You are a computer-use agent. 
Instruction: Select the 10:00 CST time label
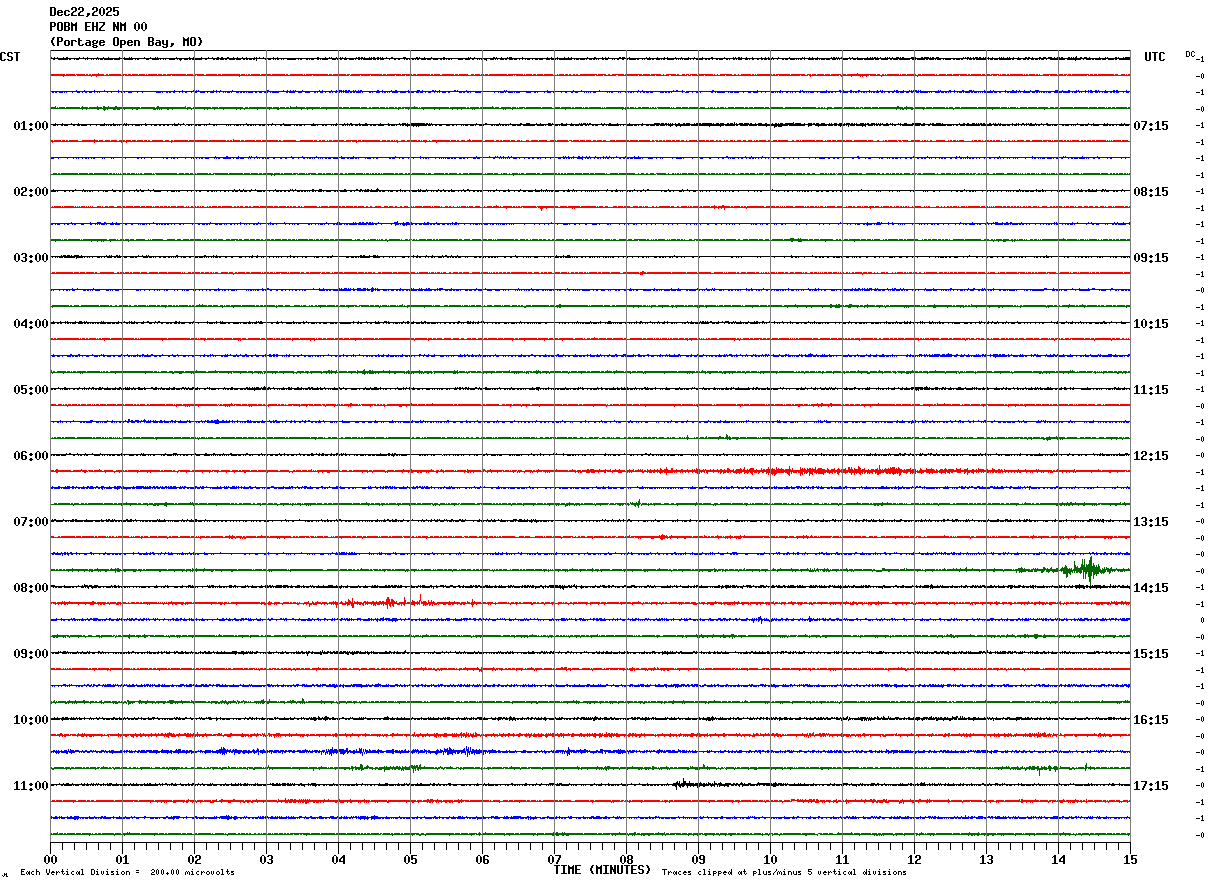tap(30, 720)
